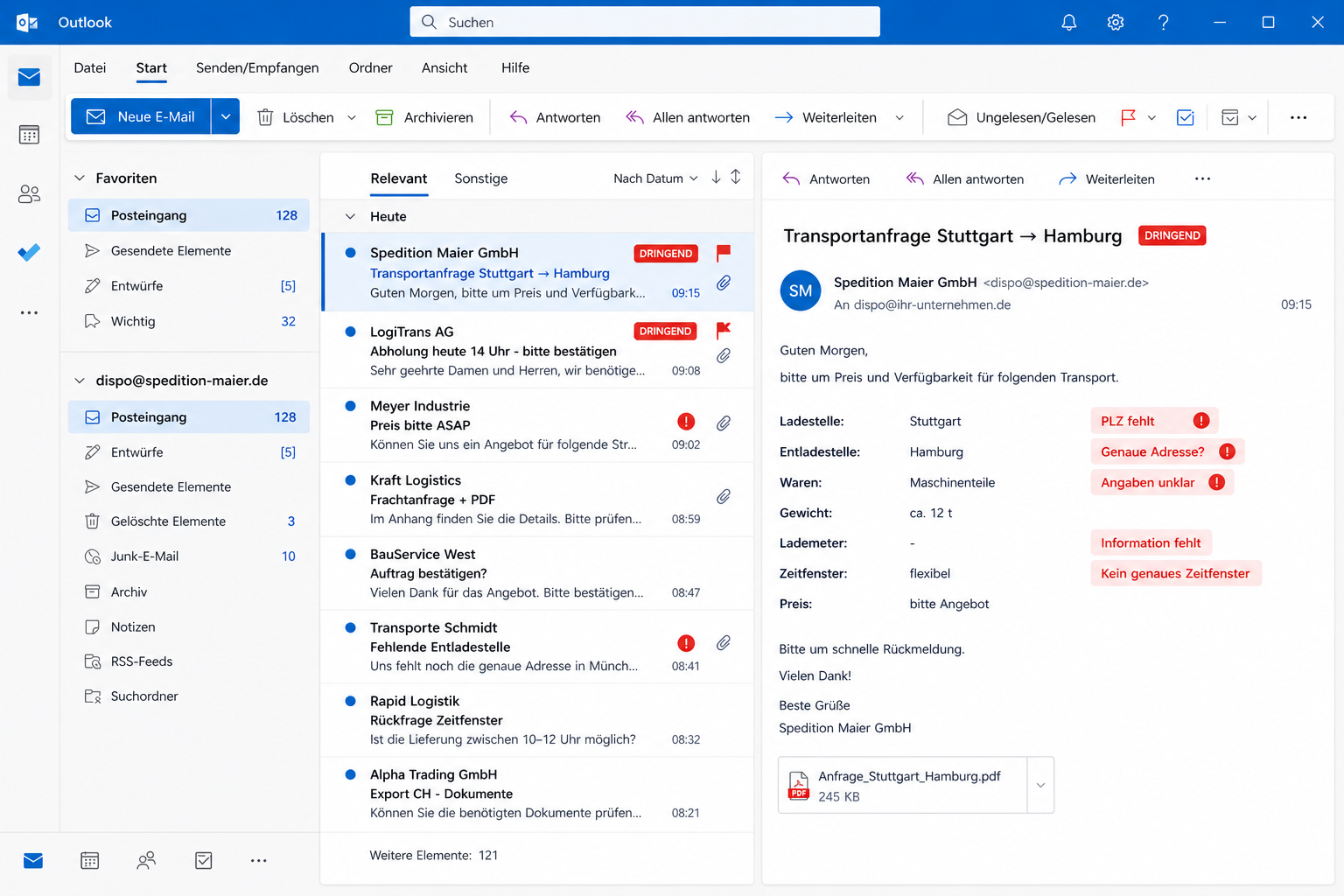This screenshot has height=896, width=1344.
Task: Click attachment paperclip on Spedition Maier message
Action: [724, 283]
